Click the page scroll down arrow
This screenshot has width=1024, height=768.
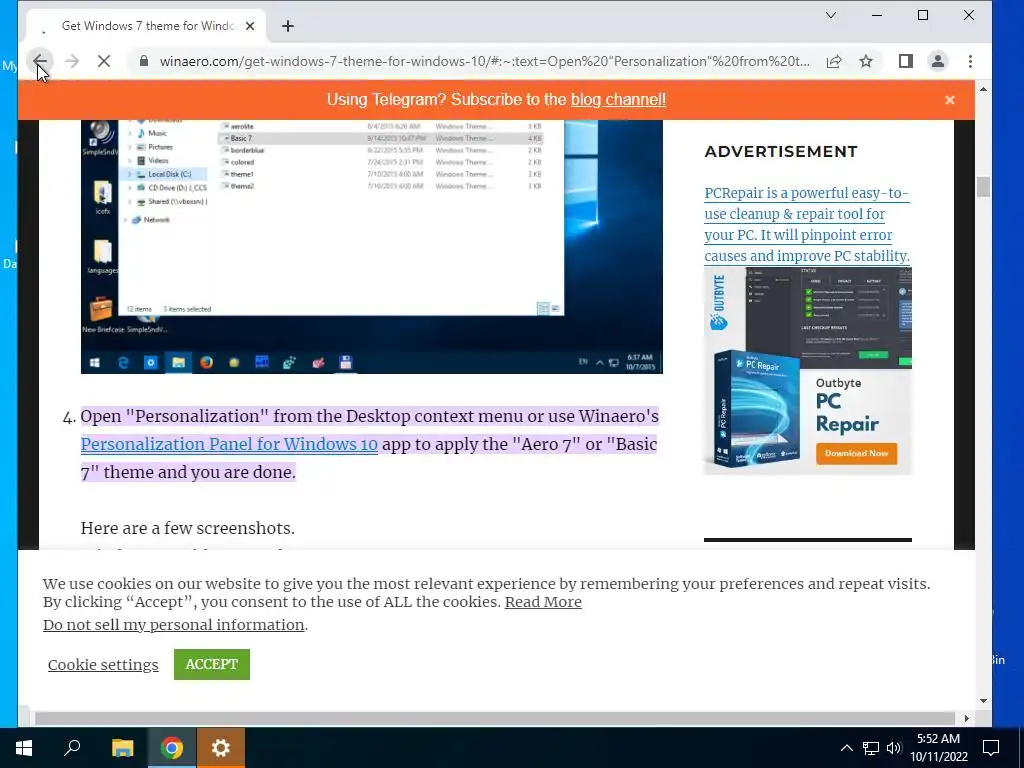[x=984, y=701]
